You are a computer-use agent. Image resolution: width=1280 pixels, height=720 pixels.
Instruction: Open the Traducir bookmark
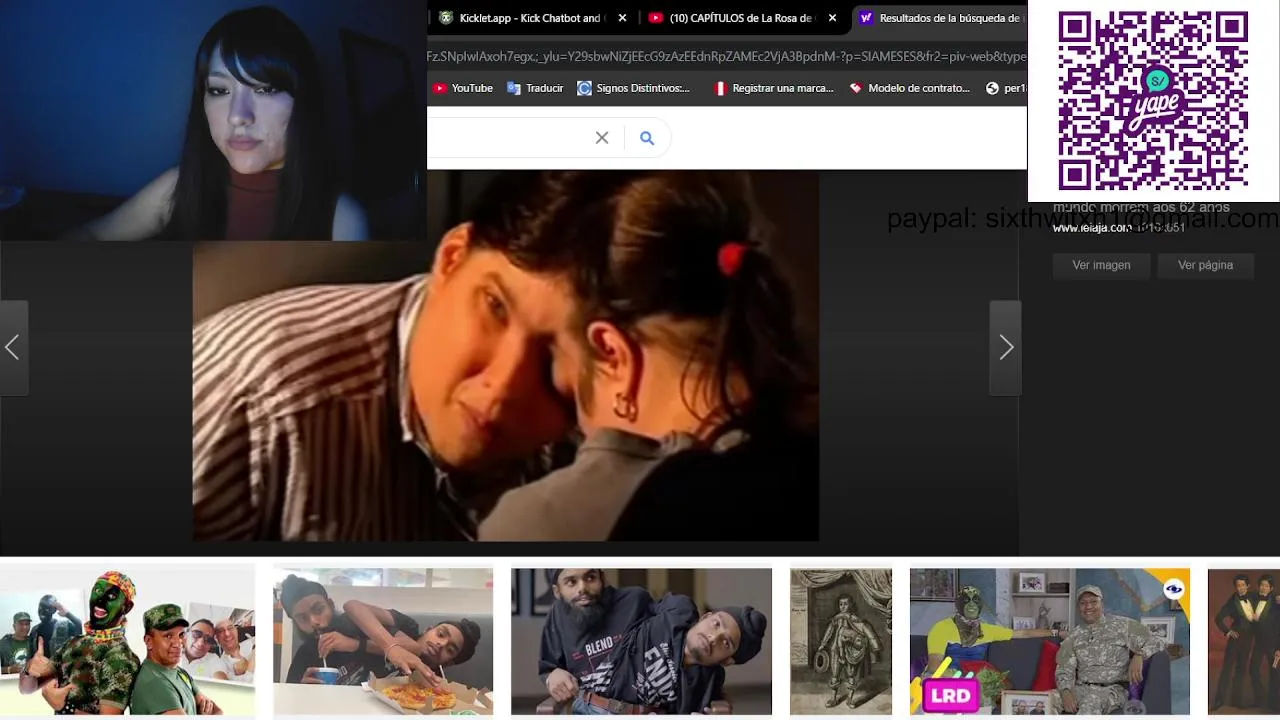pyautogui.click(x=535, y=88)
